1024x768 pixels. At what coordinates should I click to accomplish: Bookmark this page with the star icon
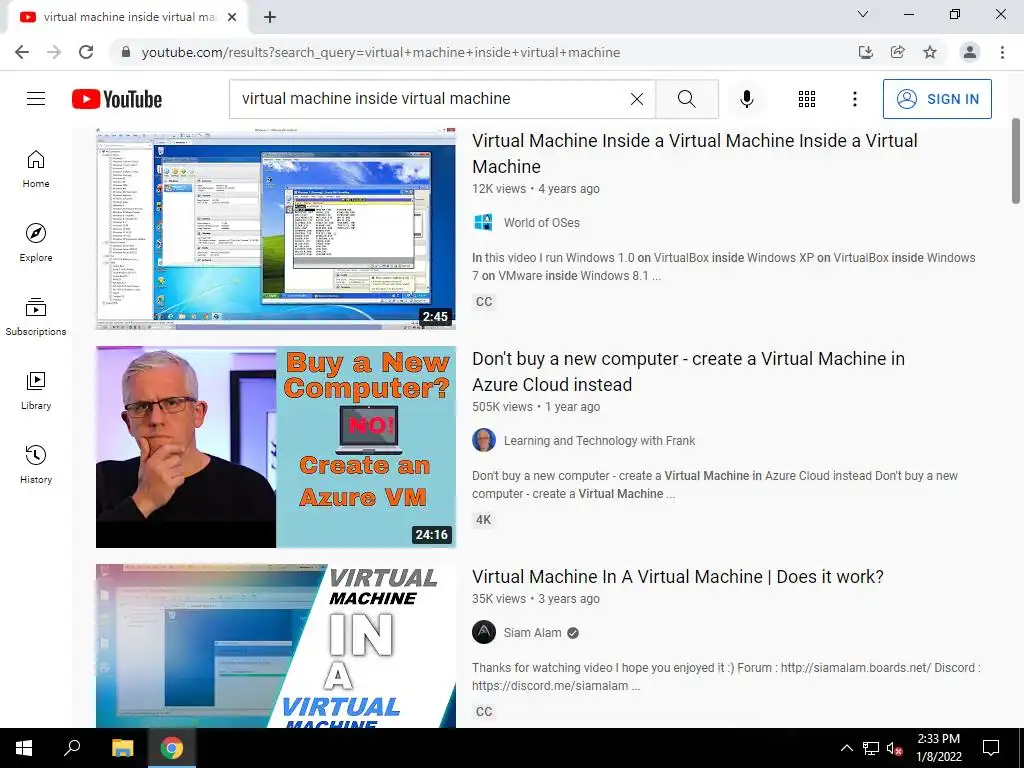(x=930, y=52)
